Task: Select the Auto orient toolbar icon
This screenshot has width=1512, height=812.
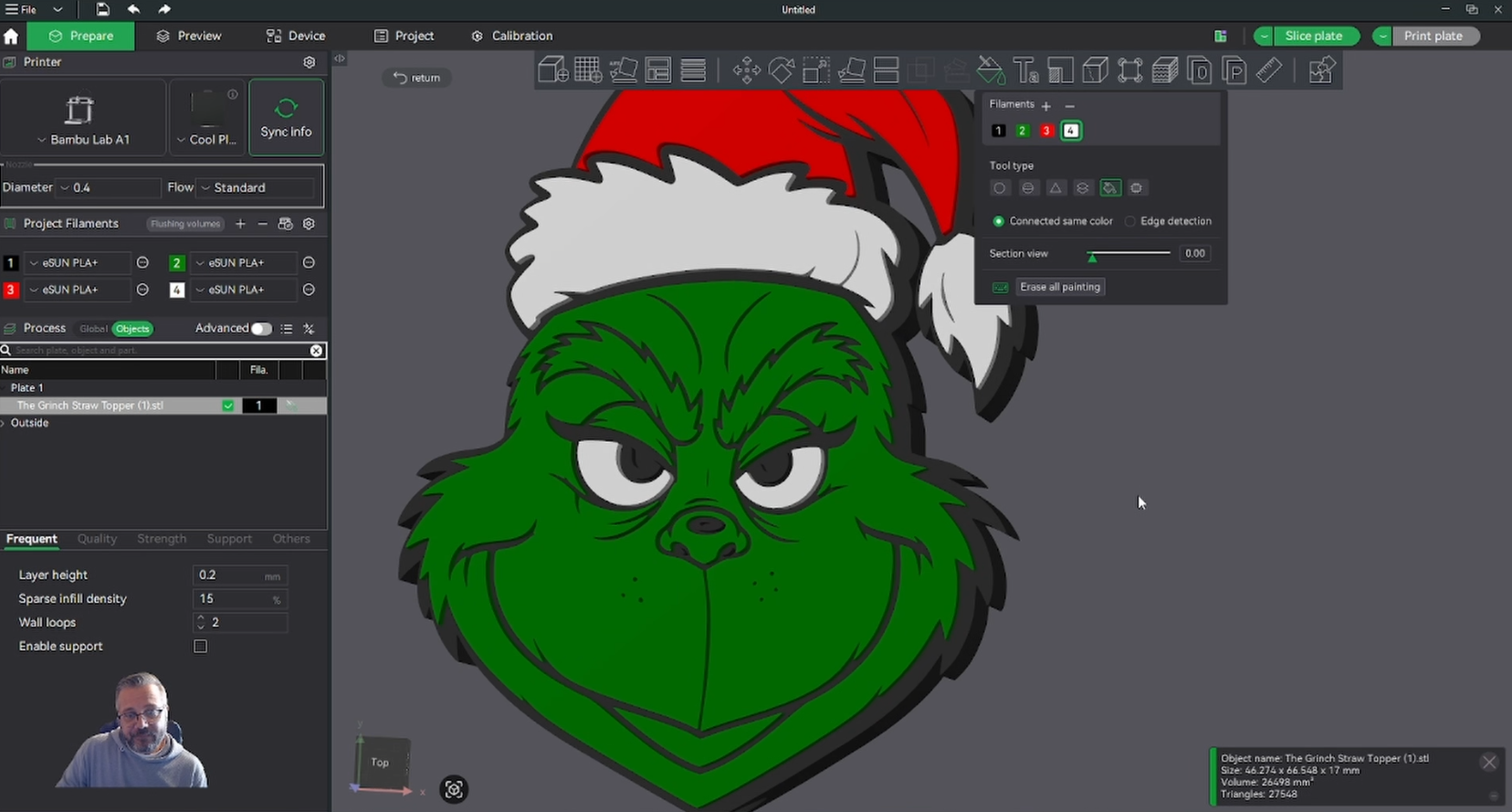Action: [x=624, y=70]
